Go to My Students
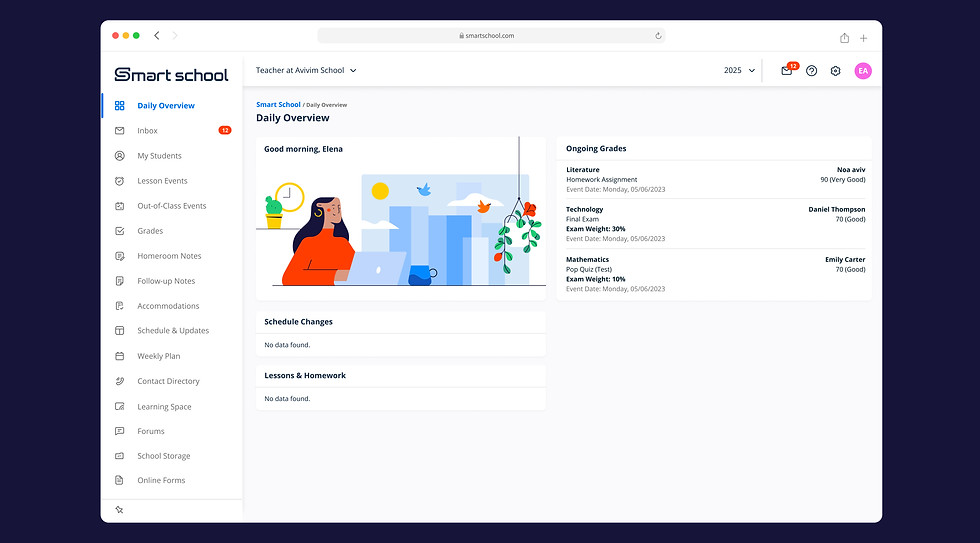Image resolution: width=980 pixels, height=543 pixels. click(159, 156)
